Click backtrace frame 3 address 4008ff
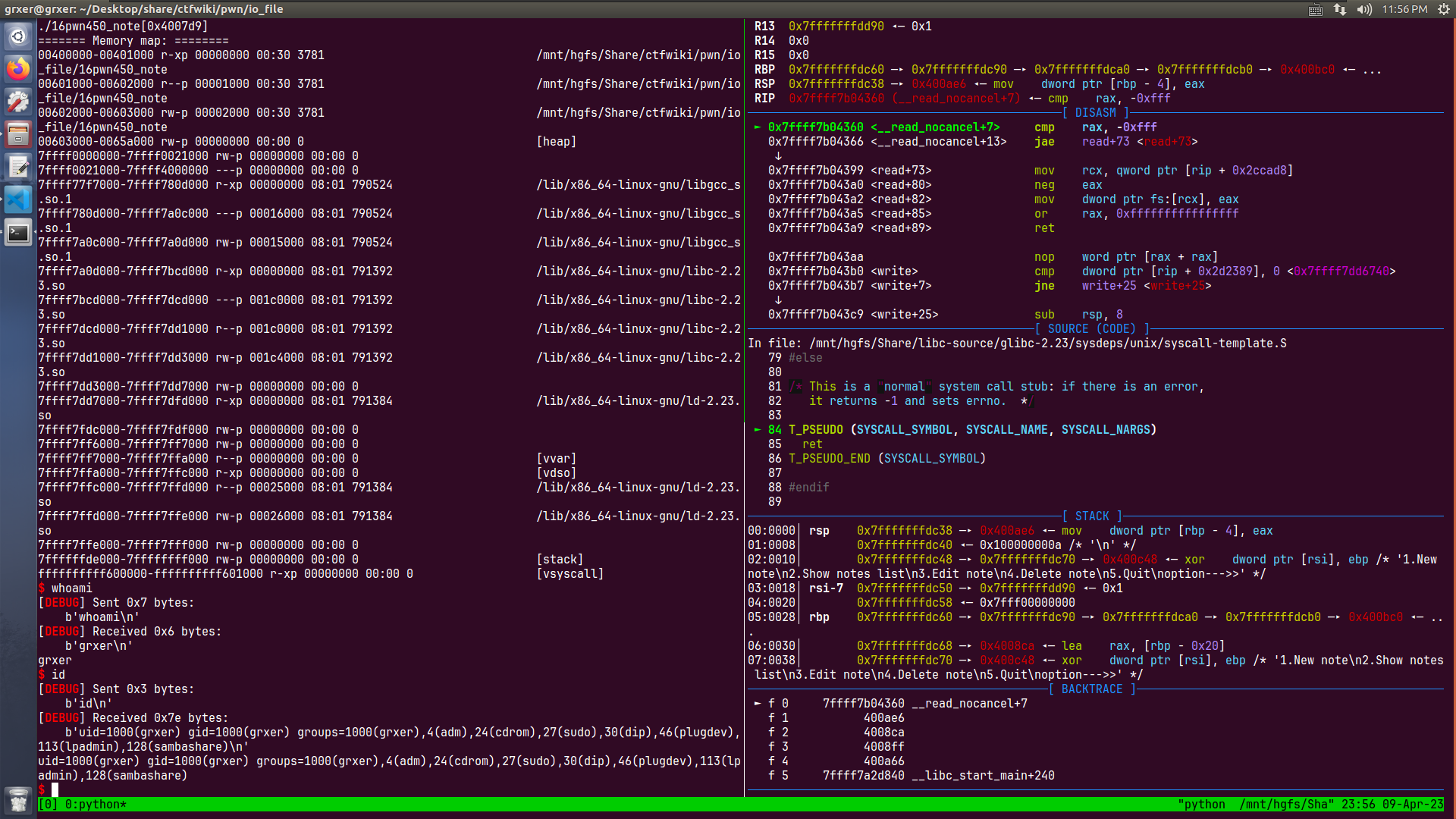 (x=883, y=747)
